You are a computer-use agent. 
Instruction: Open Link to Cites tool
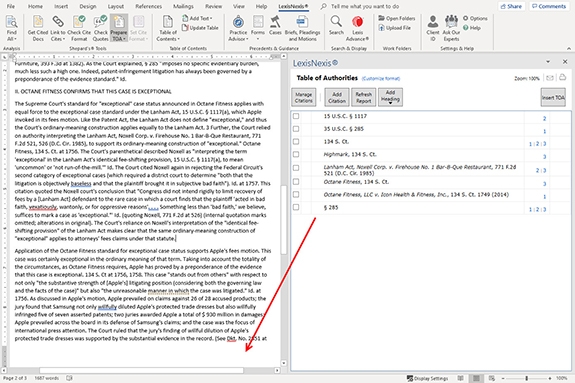click(x=58, y=28)
